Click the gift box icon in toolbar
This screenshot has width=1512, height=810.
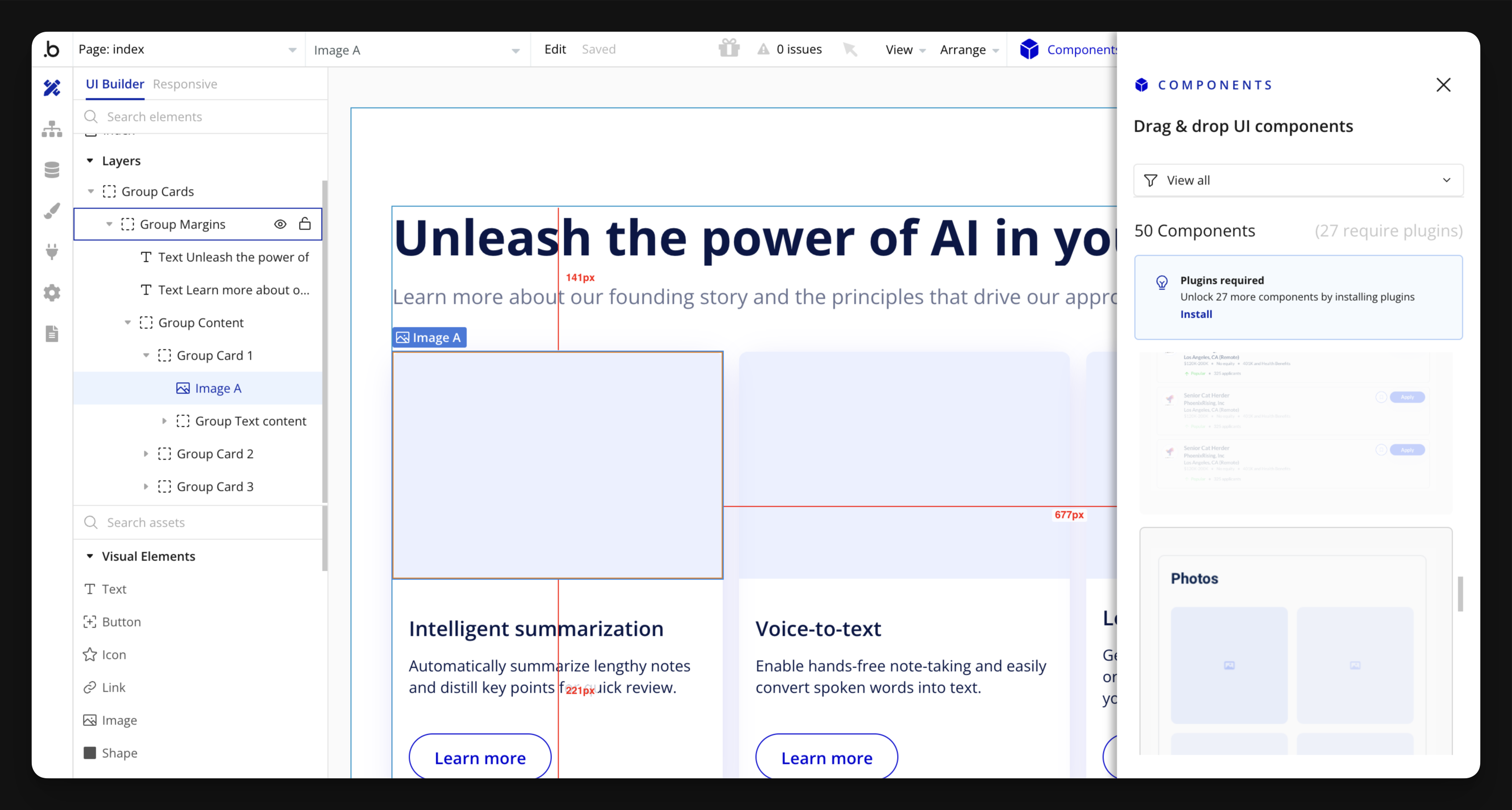(x=729, y=48)
